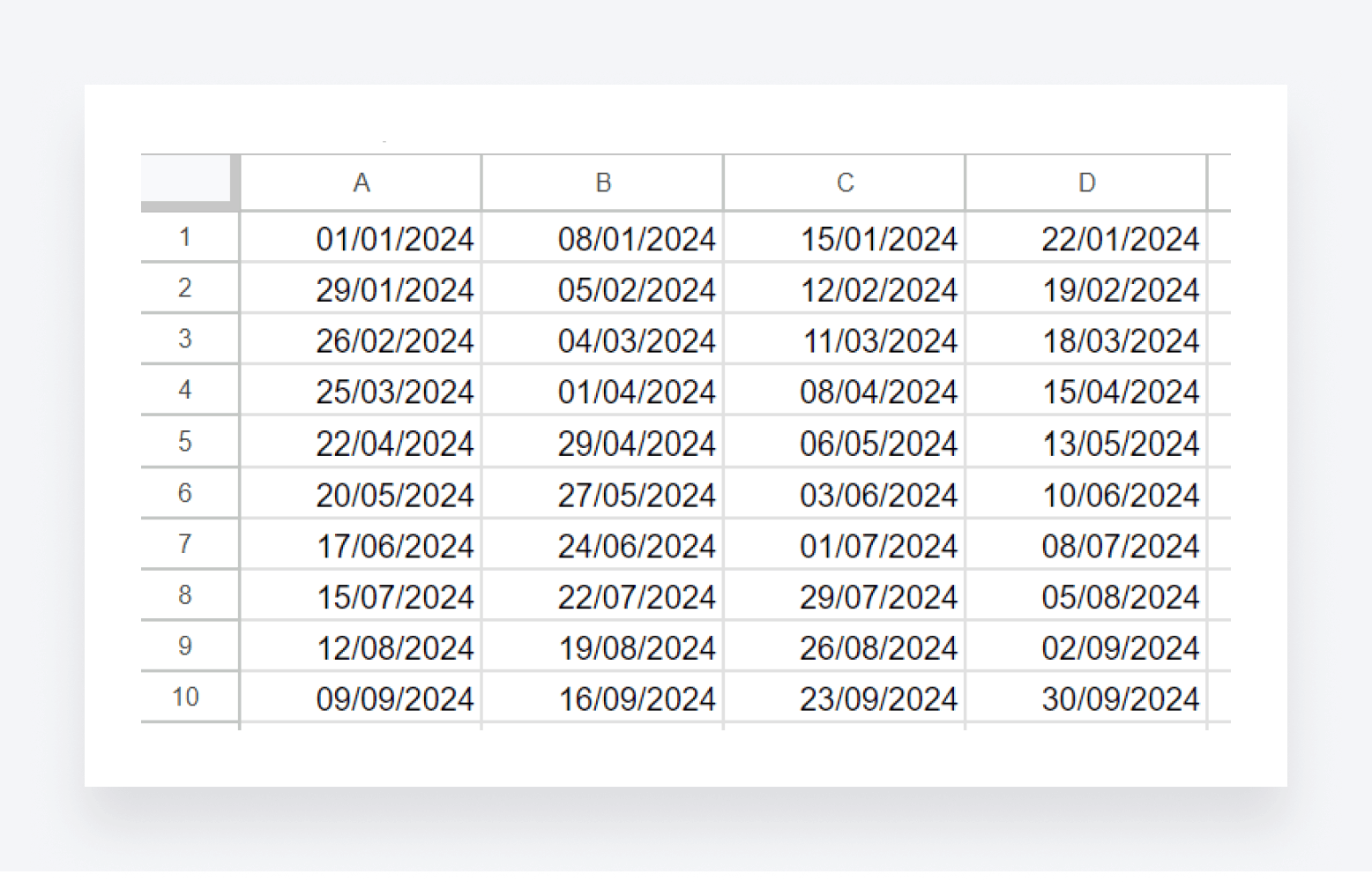Select row 4 header
The image size is (1372, 882).
(189, 390)
